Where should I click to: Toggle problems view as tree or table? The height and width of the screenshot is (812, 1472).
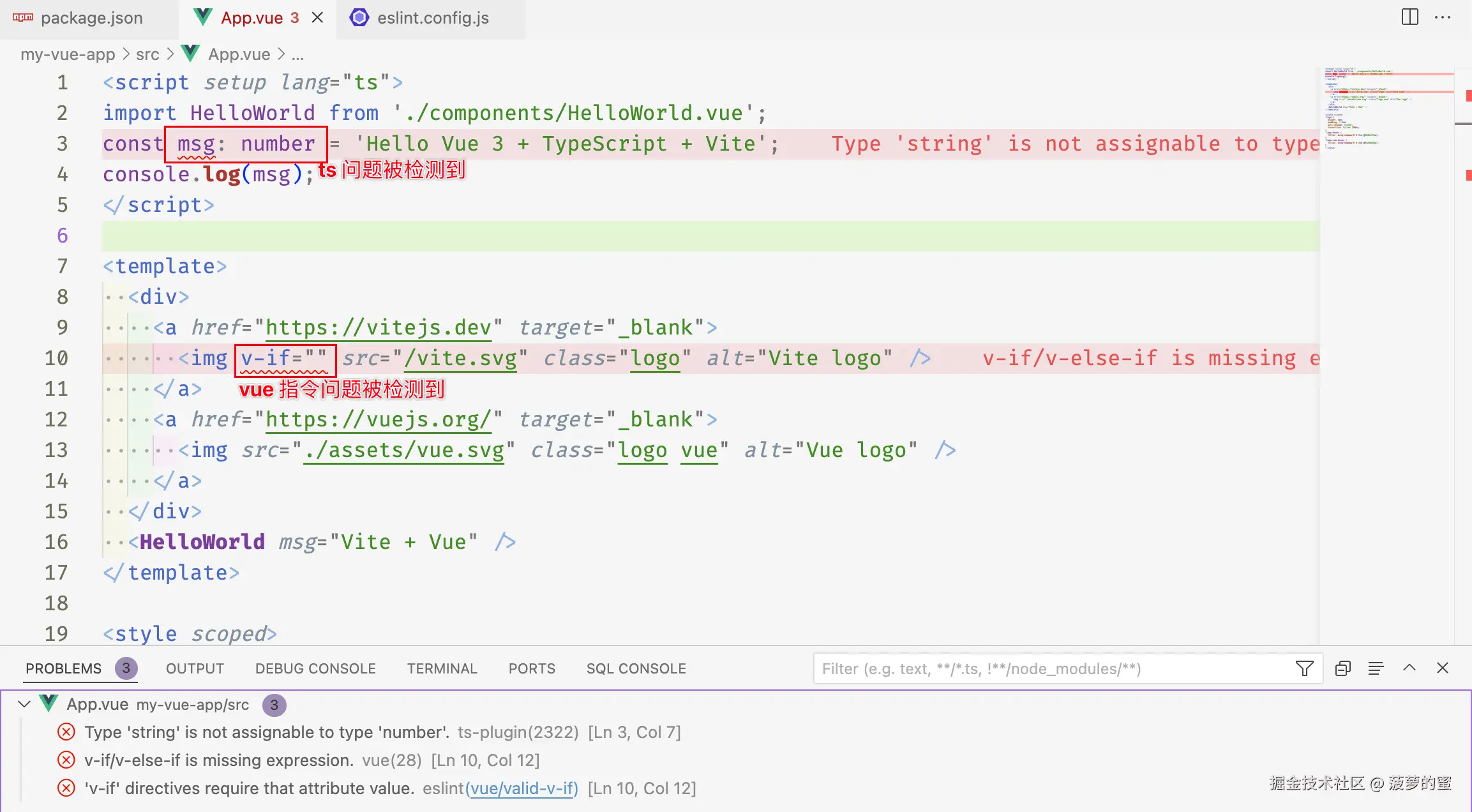[x=1376, y=668]
